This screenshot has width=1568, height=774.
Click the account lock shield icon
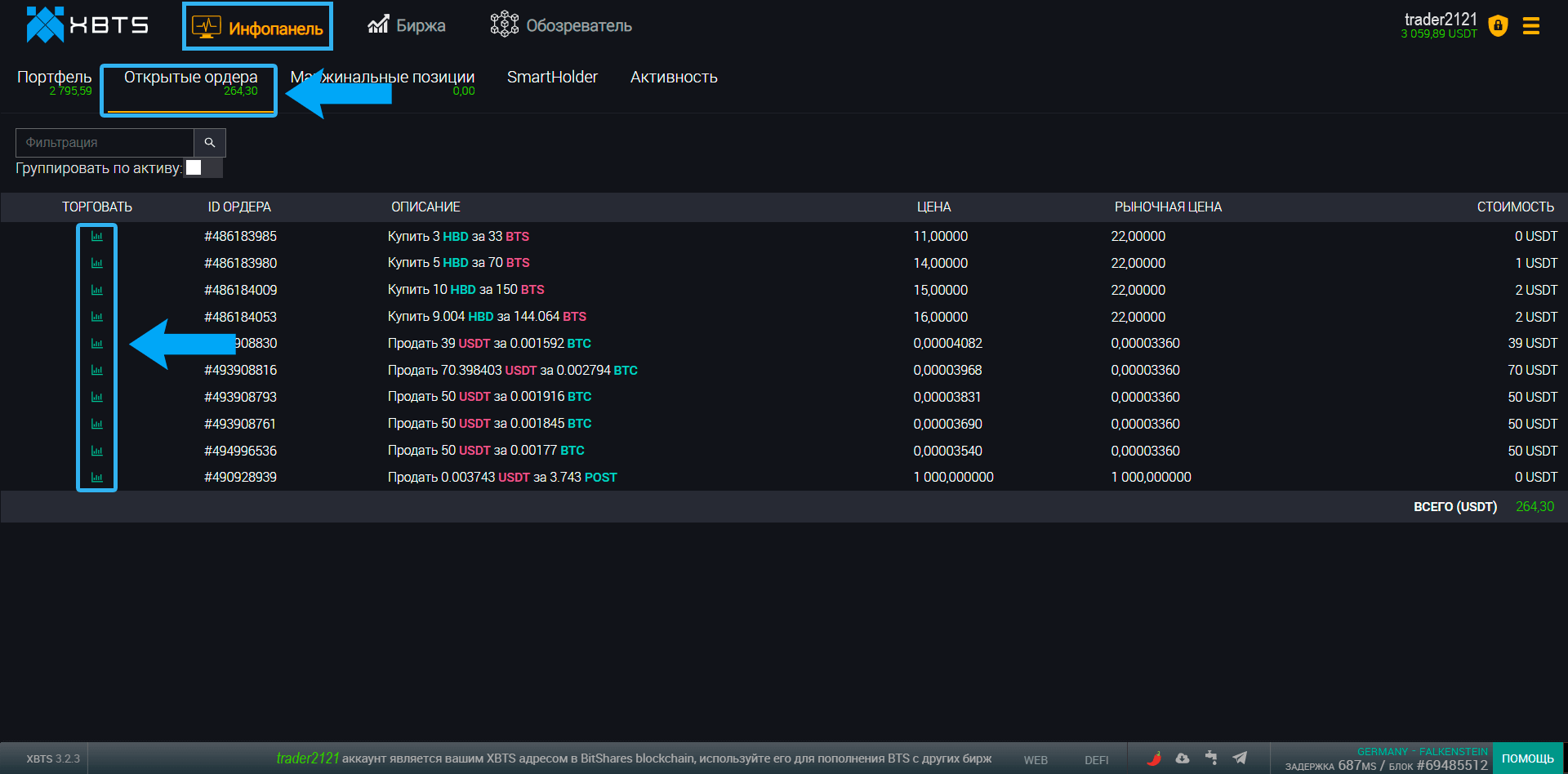pyautogui.click(x=1498, y=26)
